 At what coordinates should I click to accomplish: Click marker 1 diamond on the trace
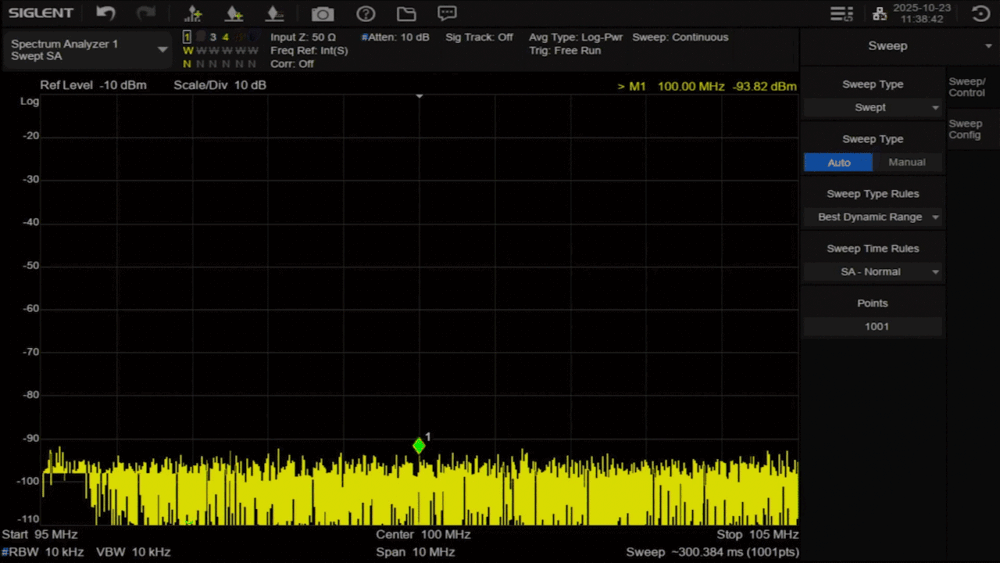419,446
